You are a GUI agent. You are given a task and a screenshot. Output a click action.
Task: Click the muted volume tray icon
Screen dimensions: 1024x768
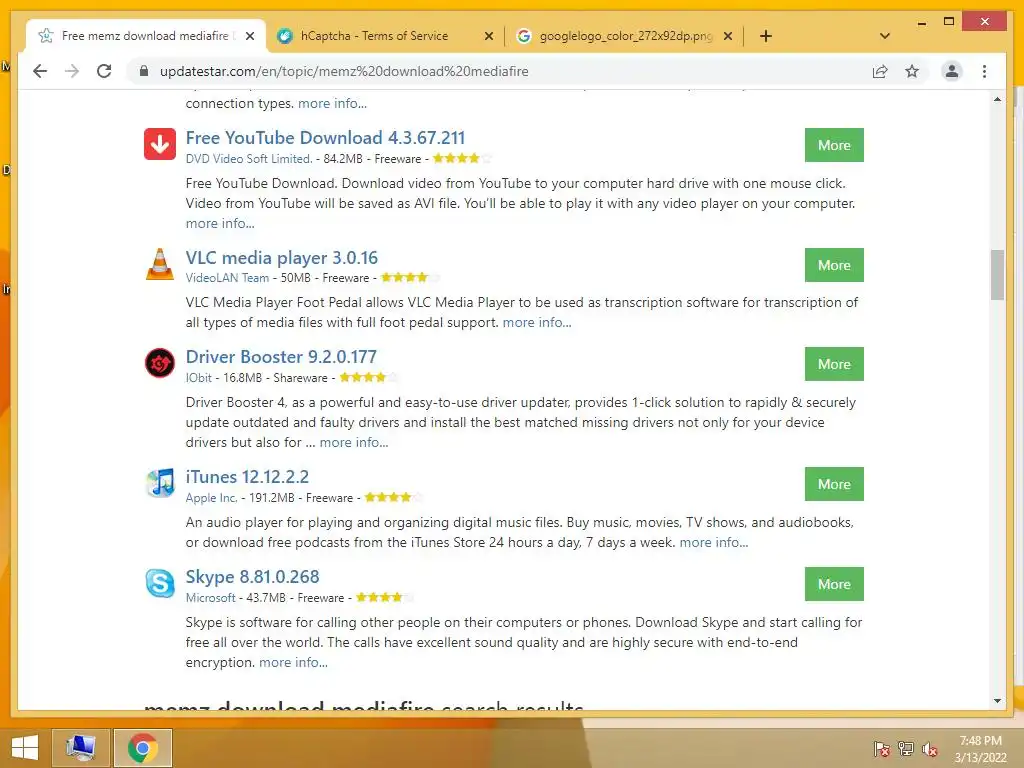[930, 748]
